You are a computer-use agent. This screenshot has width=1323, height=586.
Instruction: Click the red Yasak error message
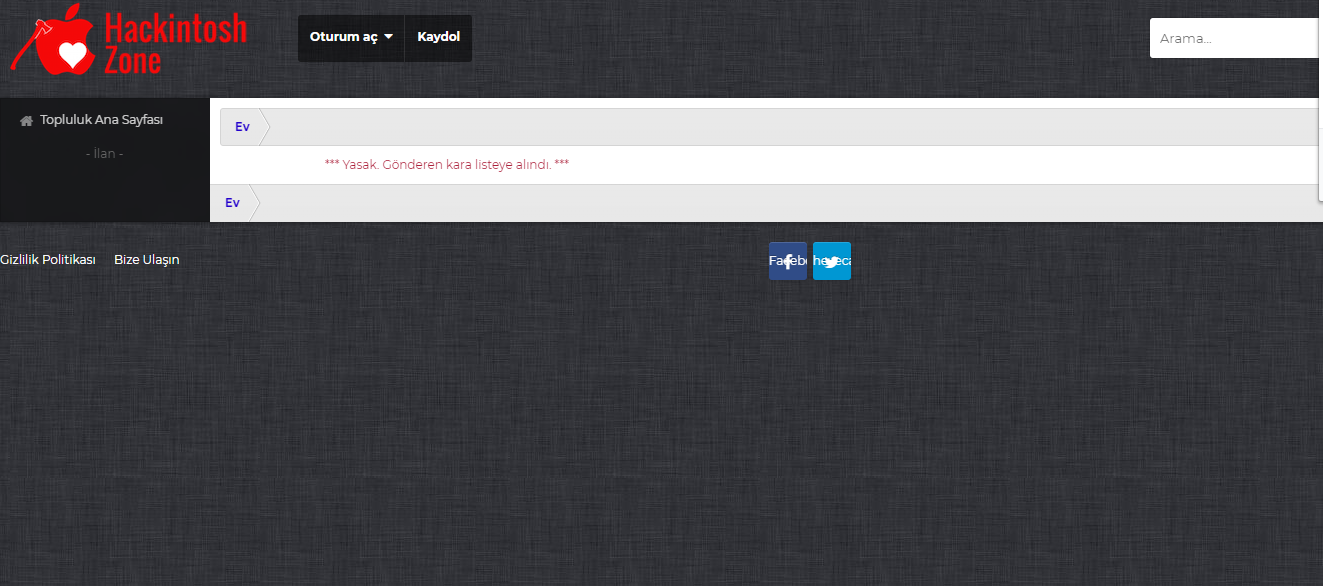(447, 164)
